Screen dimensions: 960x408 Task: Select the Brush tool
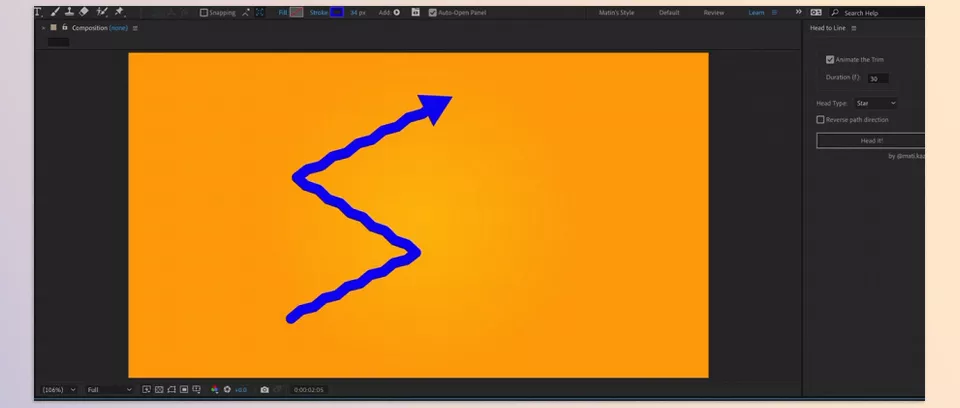55,12
